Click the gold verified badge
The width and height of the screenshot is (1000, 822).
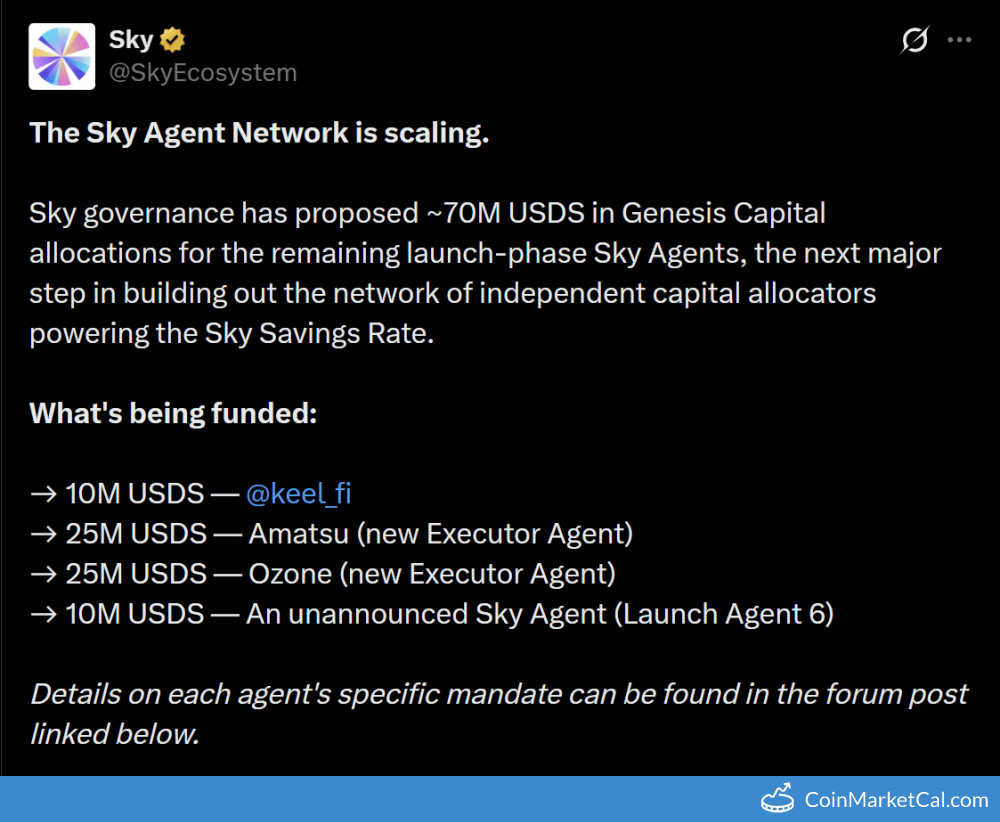click(174, 40)
